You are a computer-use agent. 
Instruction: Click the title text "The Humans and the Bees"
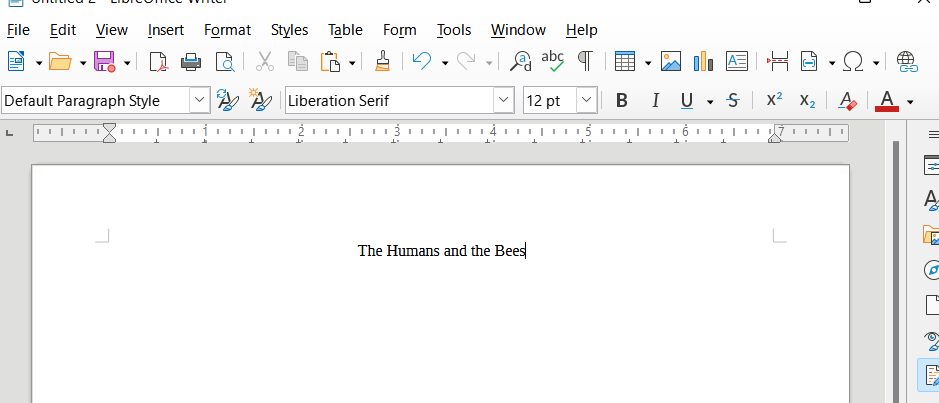click(441, 251)
